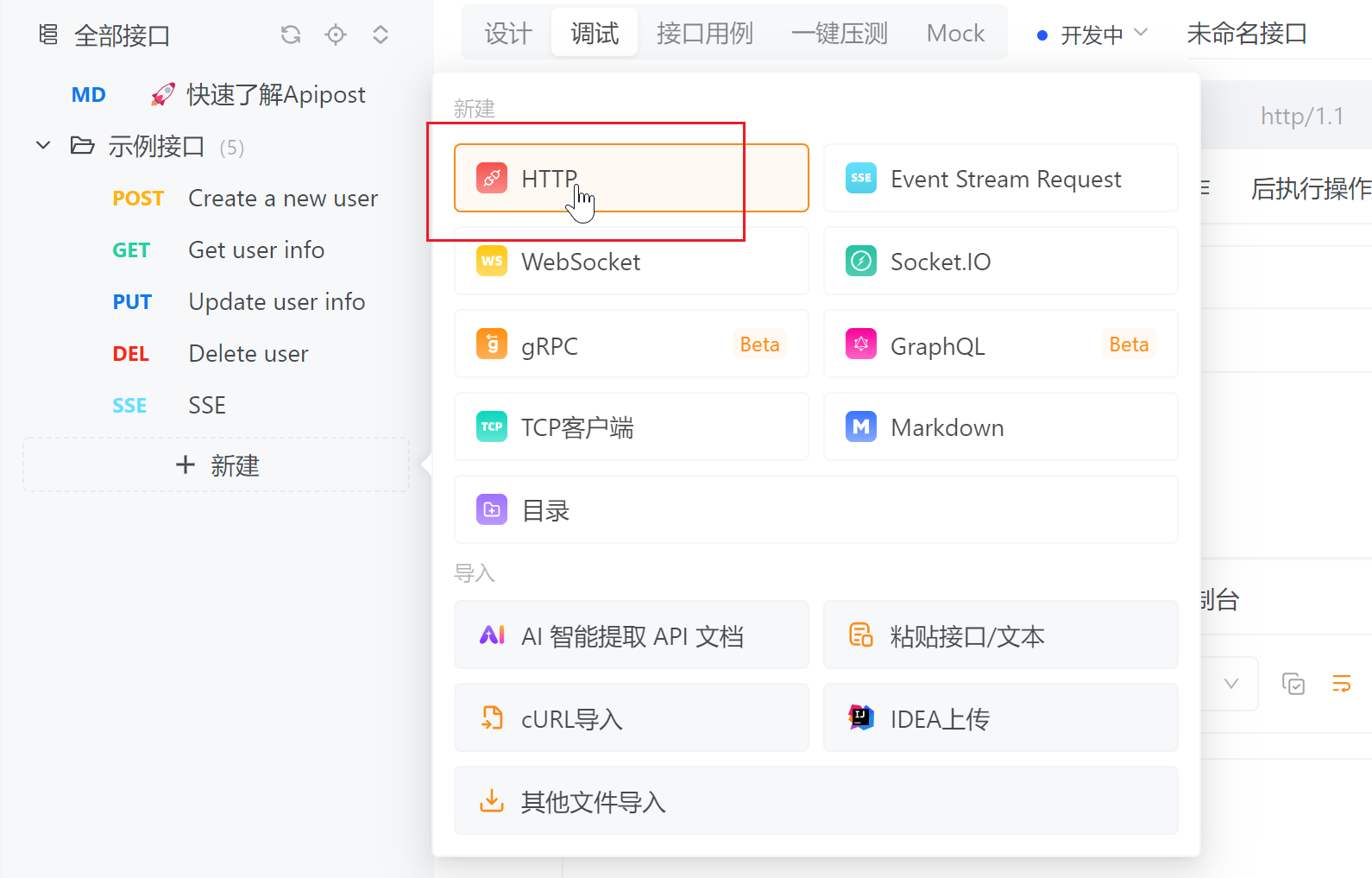
Task: Click the red HTTP icon
Action: (x=492, y=178)
